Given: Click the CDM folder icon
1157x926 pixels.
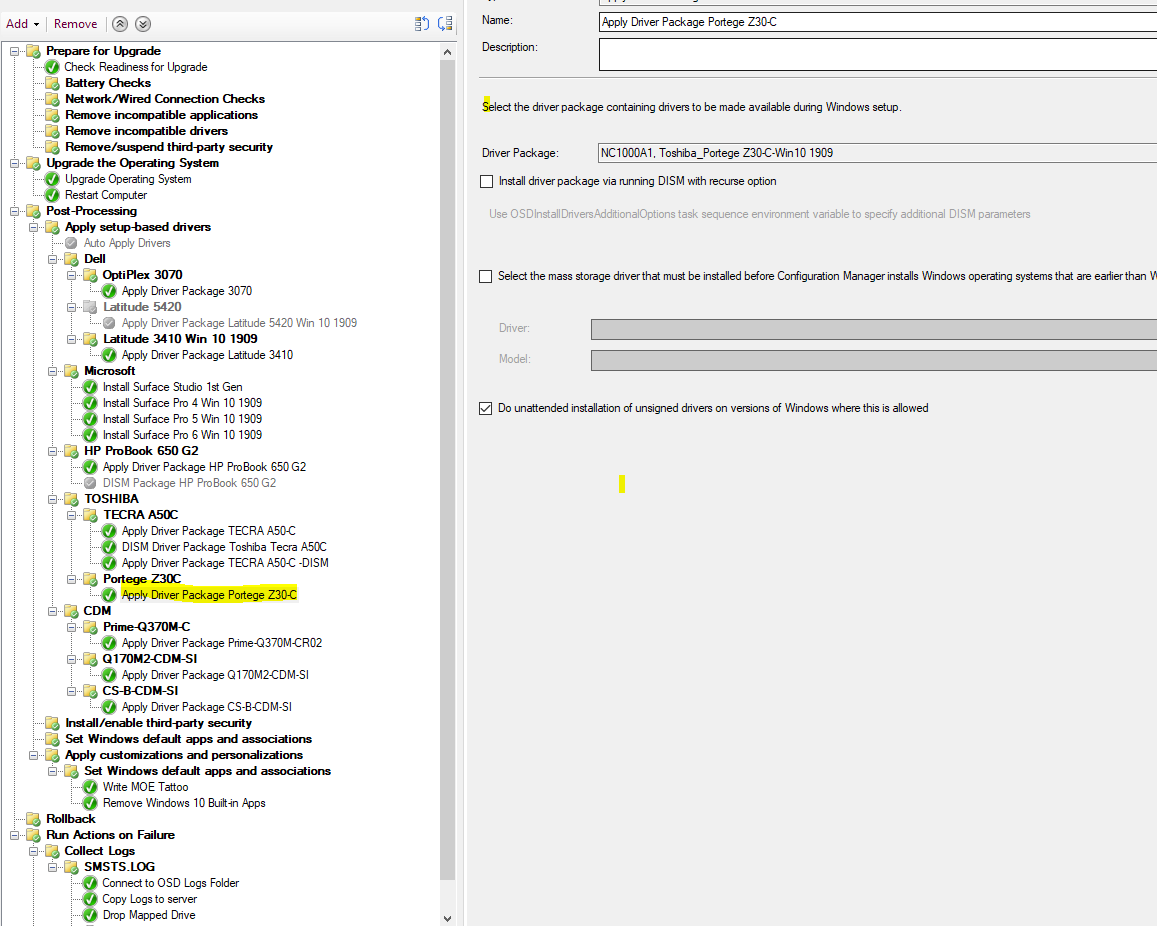Looking at the screenshot, I should tap(71, 611).
